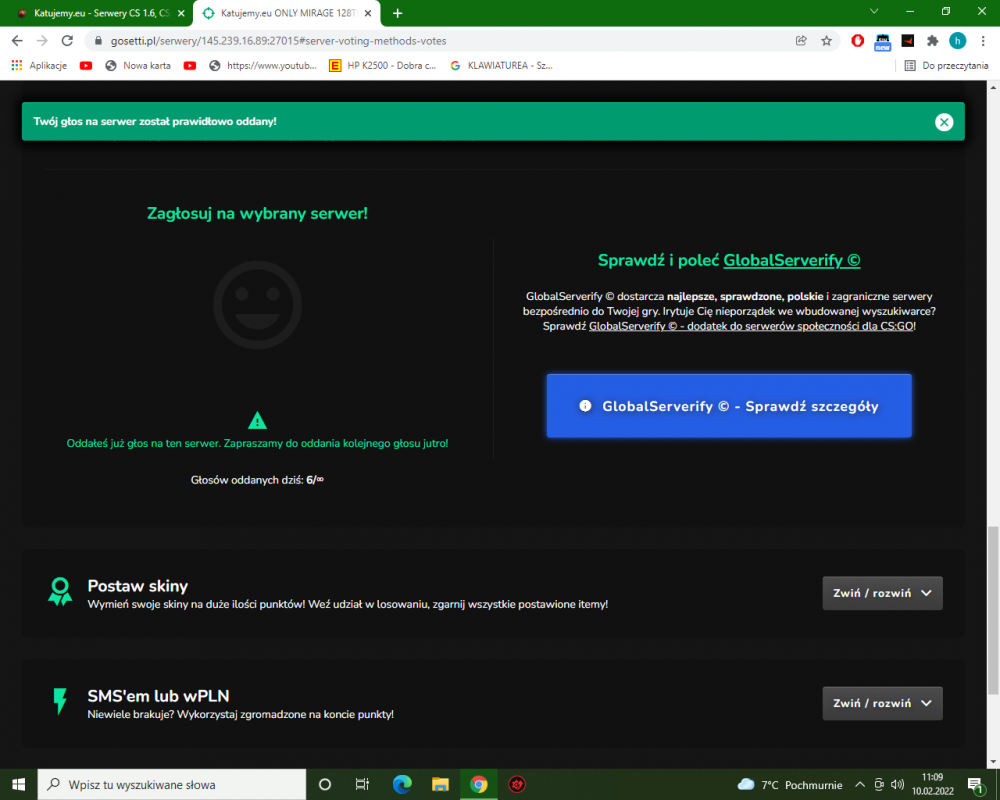Open the extension icon with 'new' badge
This screenshot has height=800, width=1000.
883,41
